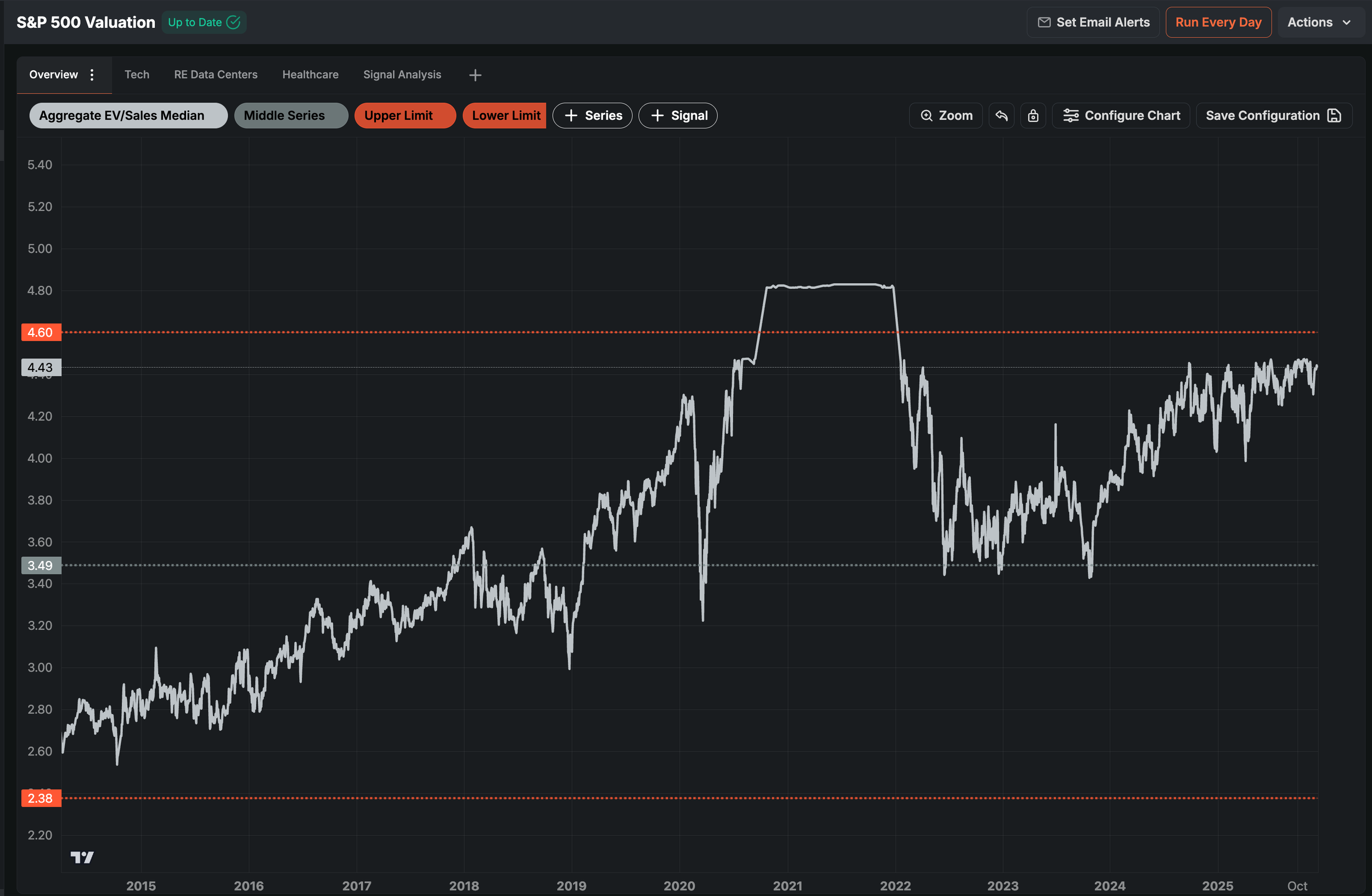This screenshot has height=896, width=1372.
Task: Expand the Actions dropdown
Action: tap(1319, 23)
